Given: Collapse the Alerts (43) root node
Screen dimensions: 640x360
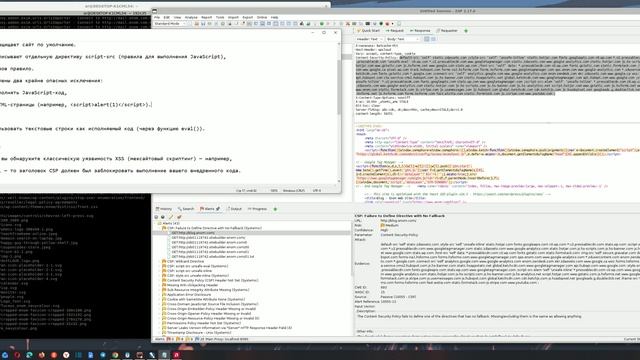Looking at the screenshot, I should tap(155, 224).
